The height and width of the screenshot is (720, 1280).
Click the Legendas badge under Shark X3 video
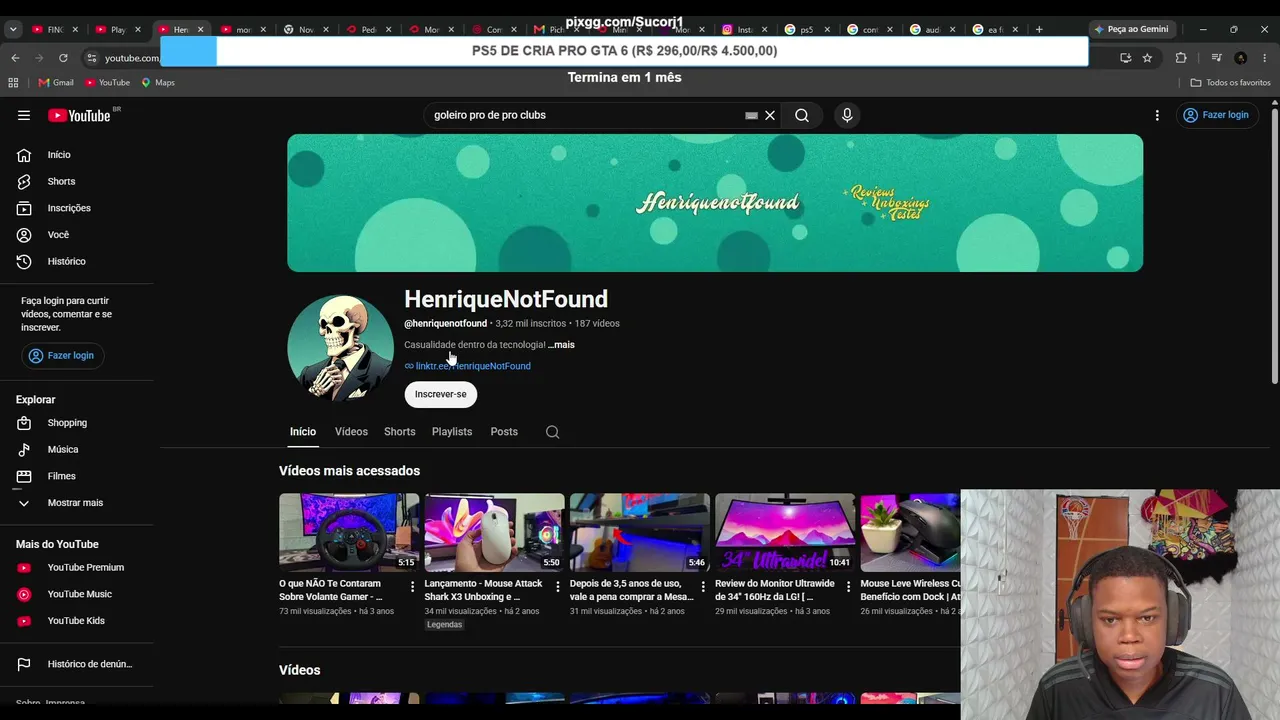coord(445,625)
